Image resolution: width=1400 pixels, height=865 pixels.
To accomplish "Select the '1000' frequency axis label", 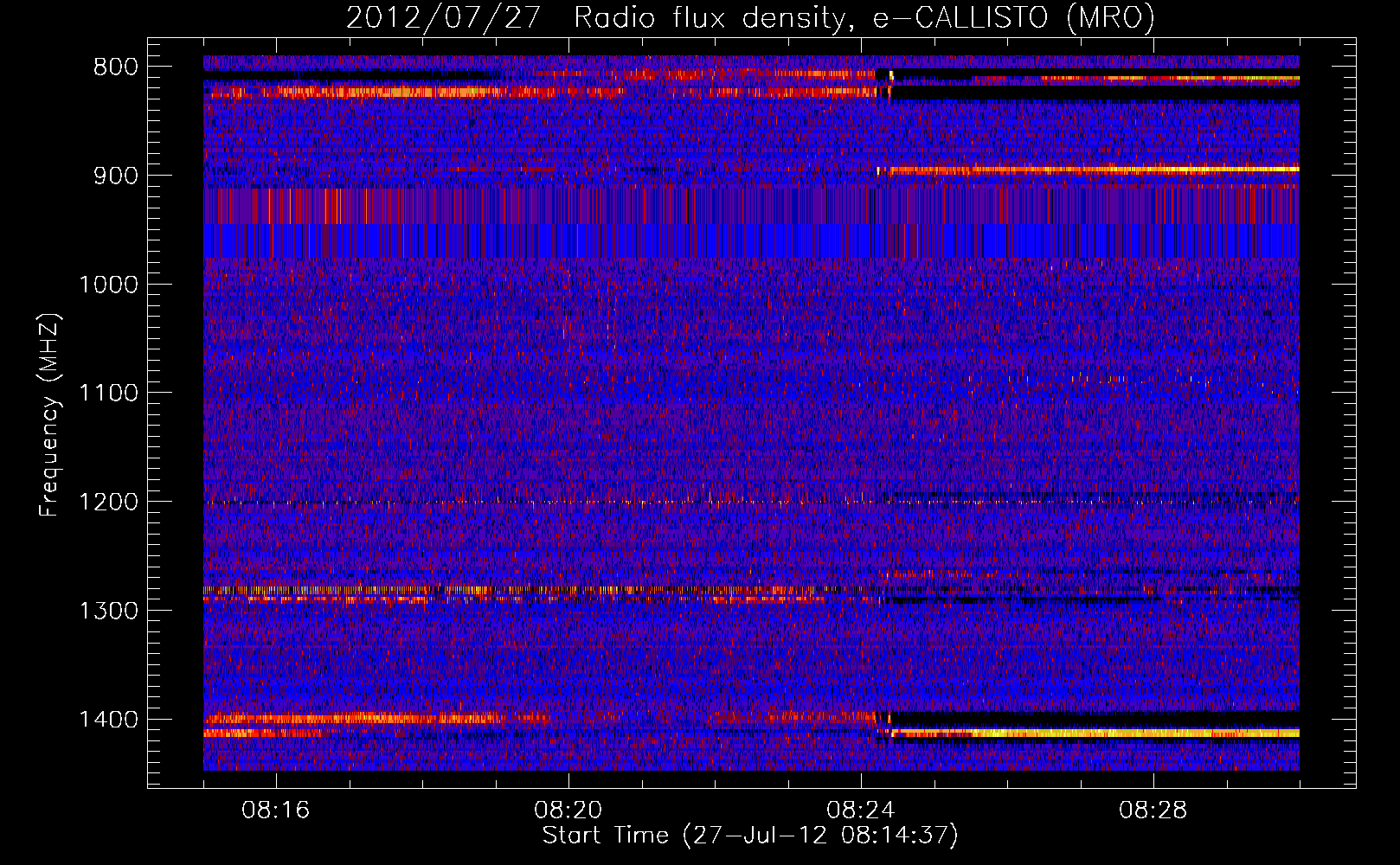I will coord(109,285).
